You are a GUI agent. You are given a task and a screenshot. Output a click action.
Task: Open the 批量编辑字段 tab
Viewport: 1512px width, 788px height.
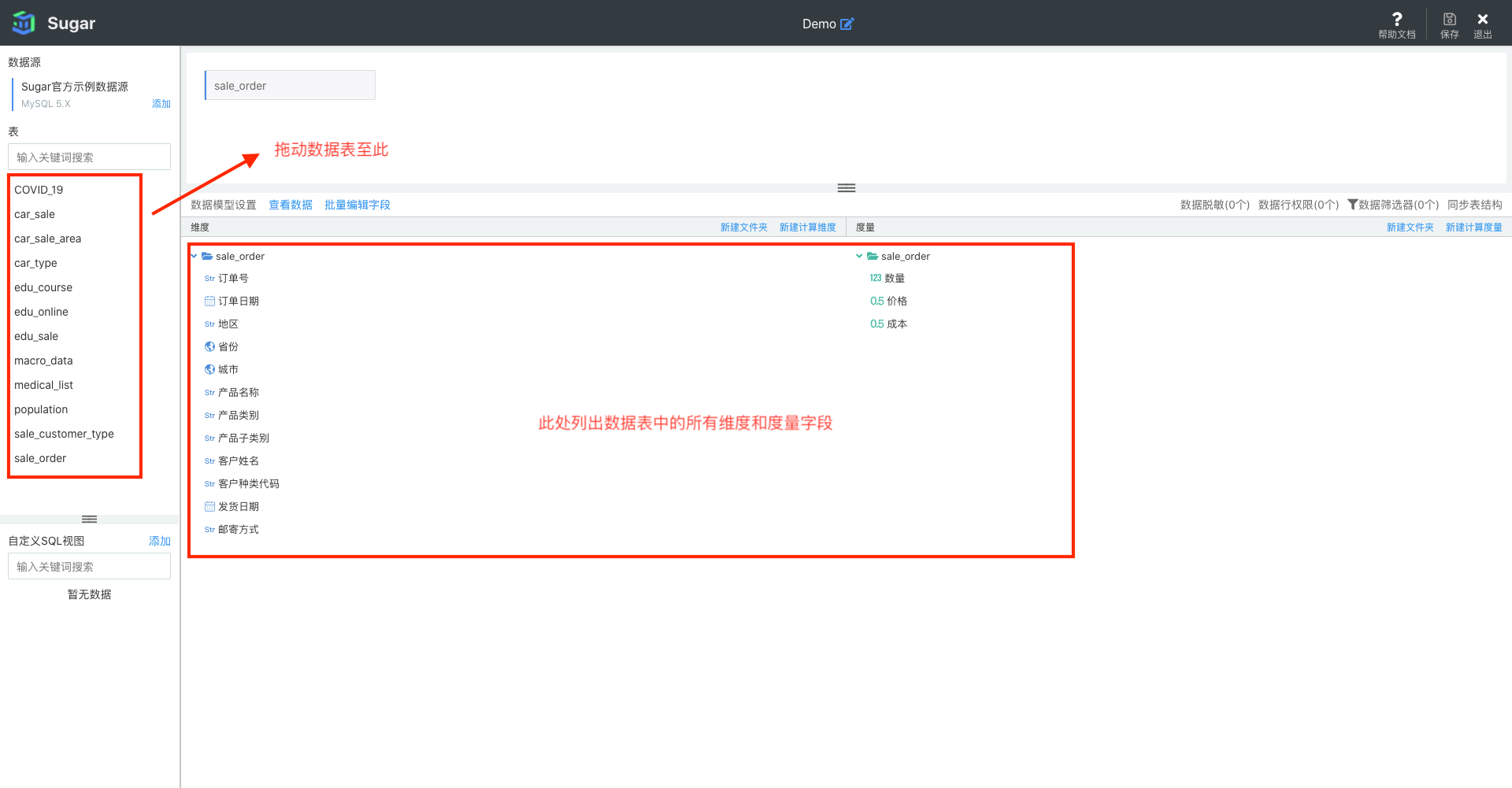click(358, 205)
